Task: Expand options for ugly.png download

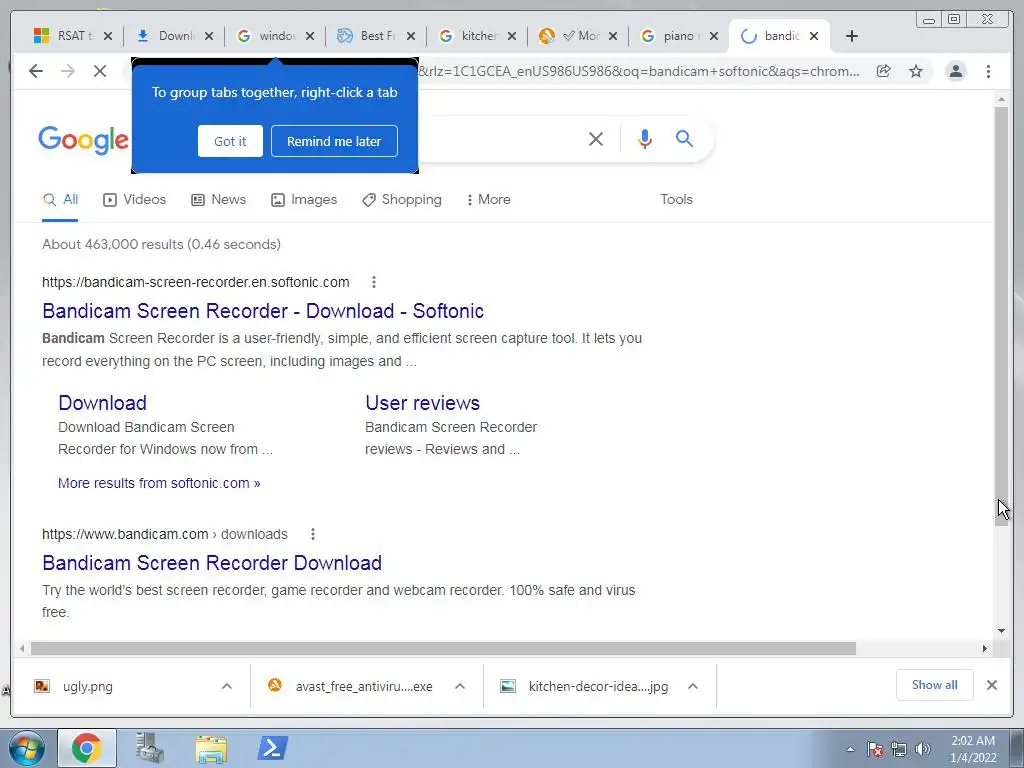Action: [x=227, y=686]
